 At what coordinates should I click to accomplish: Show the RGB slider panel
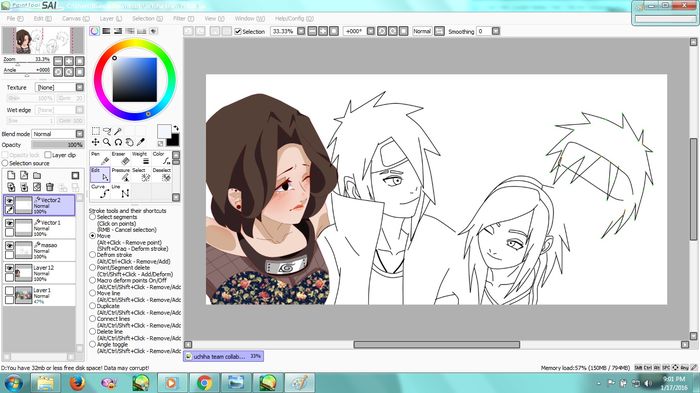coord(106,31)
